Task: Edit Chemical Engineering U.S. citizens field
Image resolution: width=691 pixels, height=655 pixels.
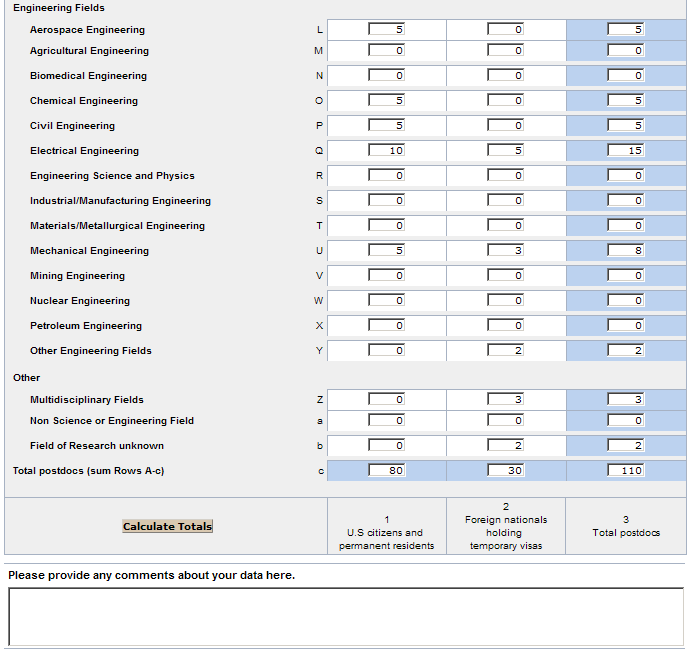Action: 386,100
